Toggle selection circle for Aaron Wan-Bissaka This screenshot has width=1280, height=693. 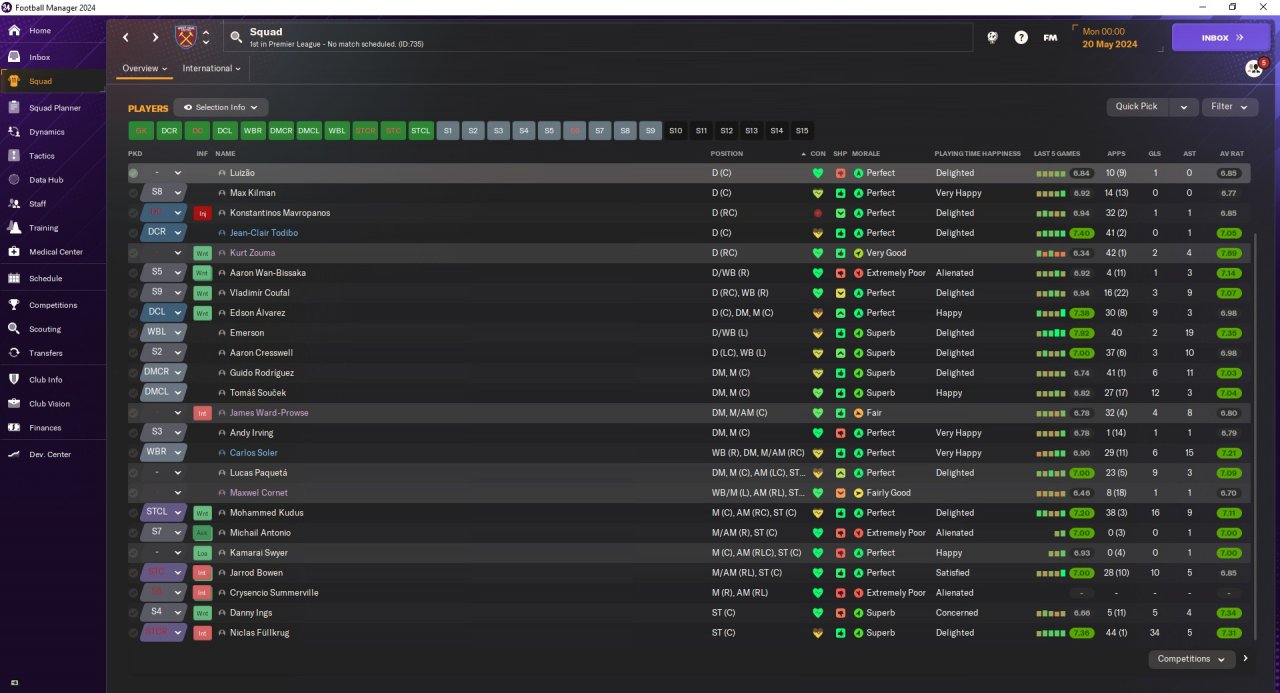[134, 273]
